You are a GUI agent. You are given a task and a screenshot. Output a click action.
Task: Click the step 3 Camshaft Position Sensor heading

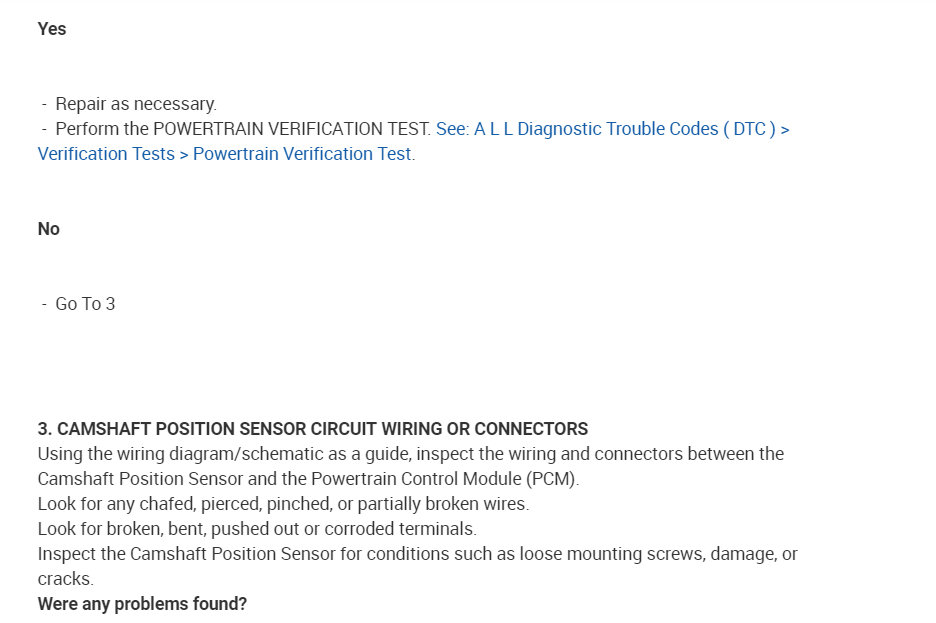click(x=313, y=429)
